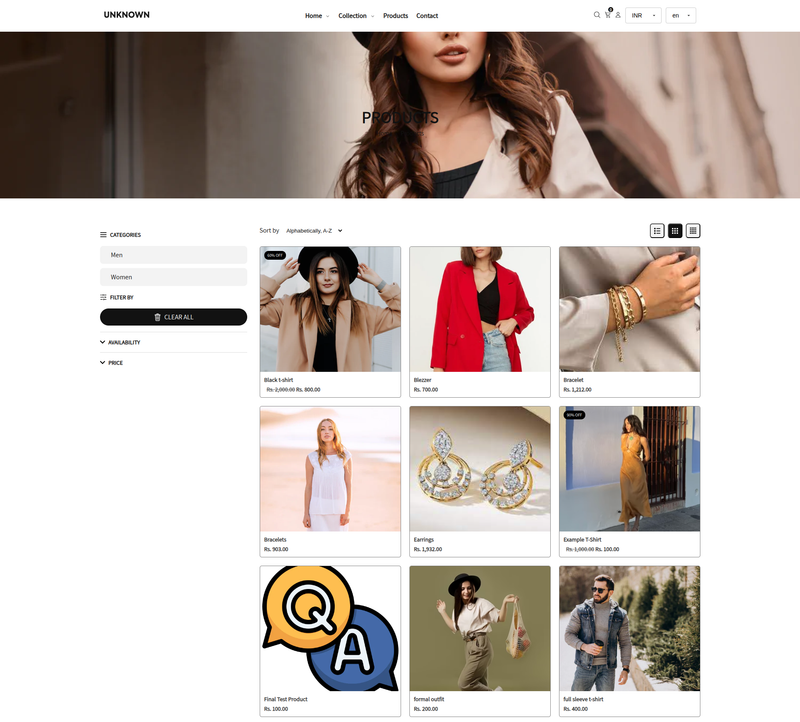This screenshot has height=722, width=800.
Task: Click the user account icon
Action: click(x=618, y=15)
